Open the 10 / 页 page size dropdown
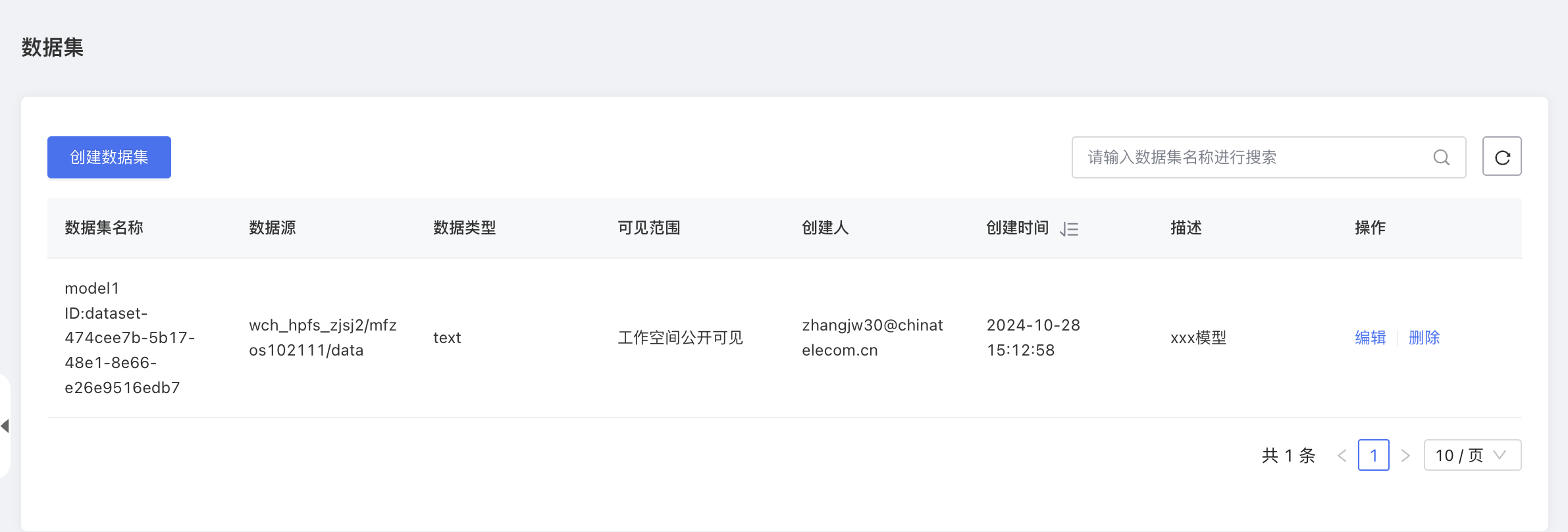 pos(1472,456)
